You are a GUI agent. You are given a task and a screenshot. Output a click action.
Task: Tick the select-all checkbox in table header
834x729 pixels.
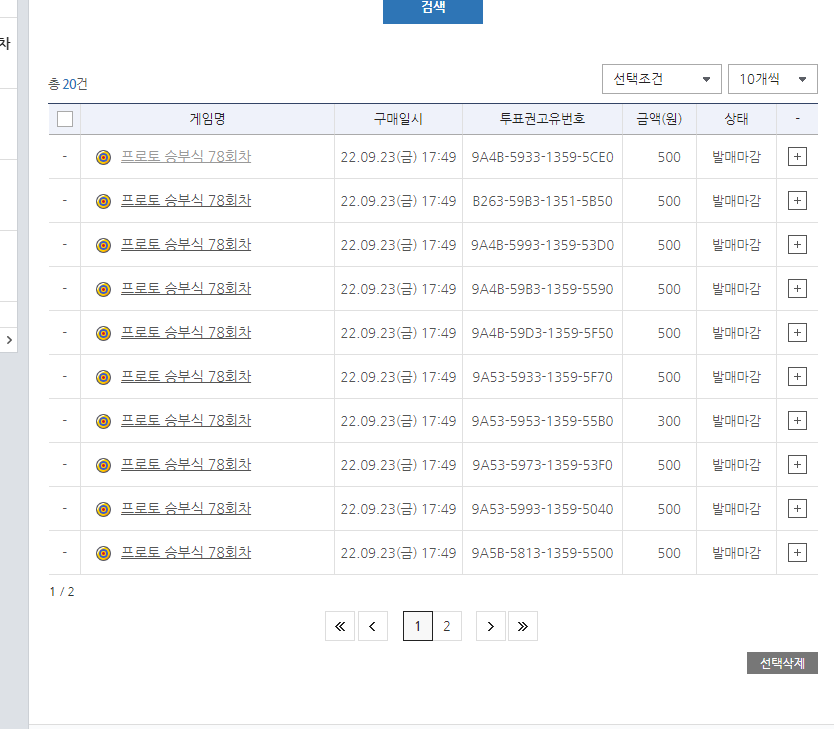click(65, 119)
